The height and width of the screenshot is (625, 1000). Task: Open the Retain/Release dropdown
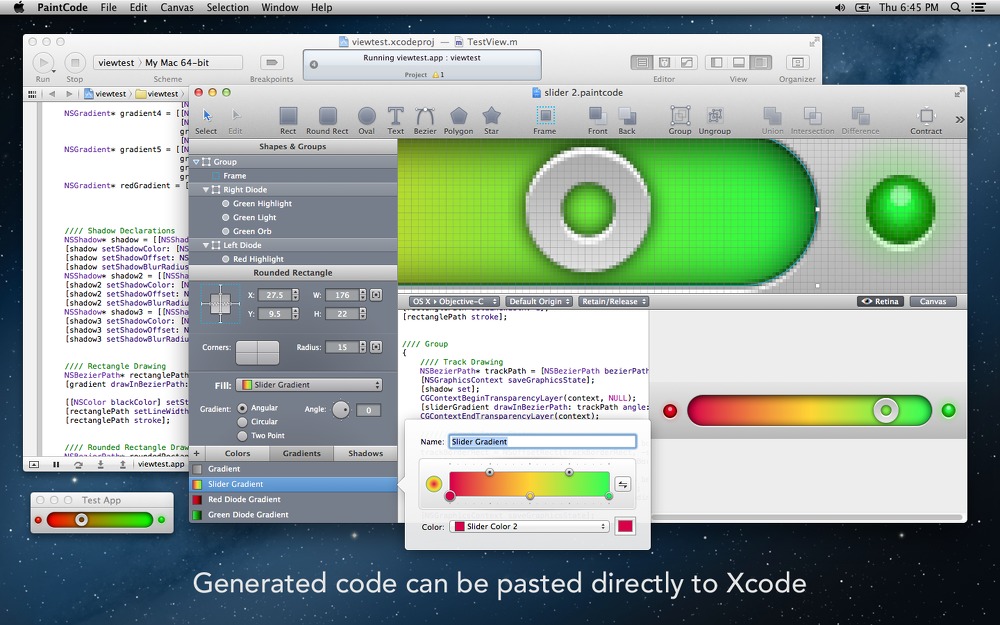click(x=614, y=302)
